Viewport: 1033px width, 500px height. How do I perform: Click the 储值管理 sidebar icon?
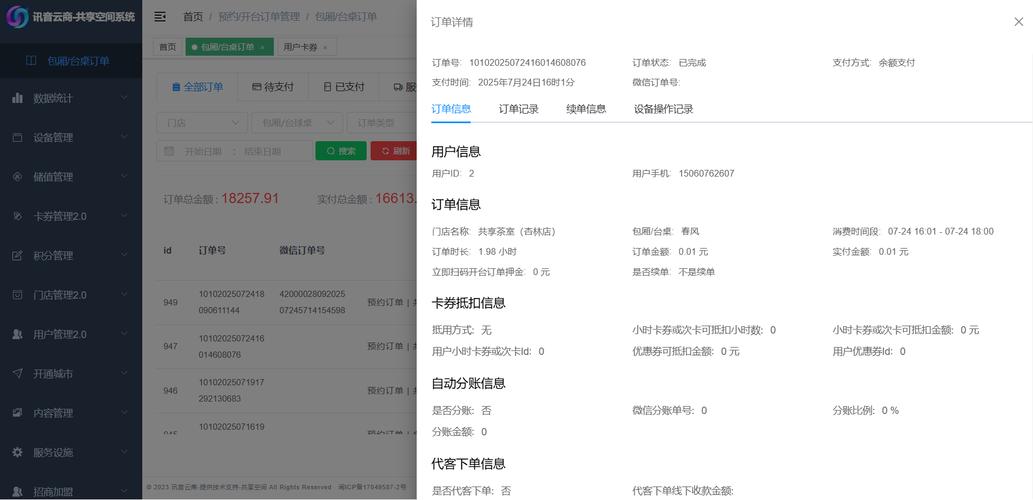(17, 177)
